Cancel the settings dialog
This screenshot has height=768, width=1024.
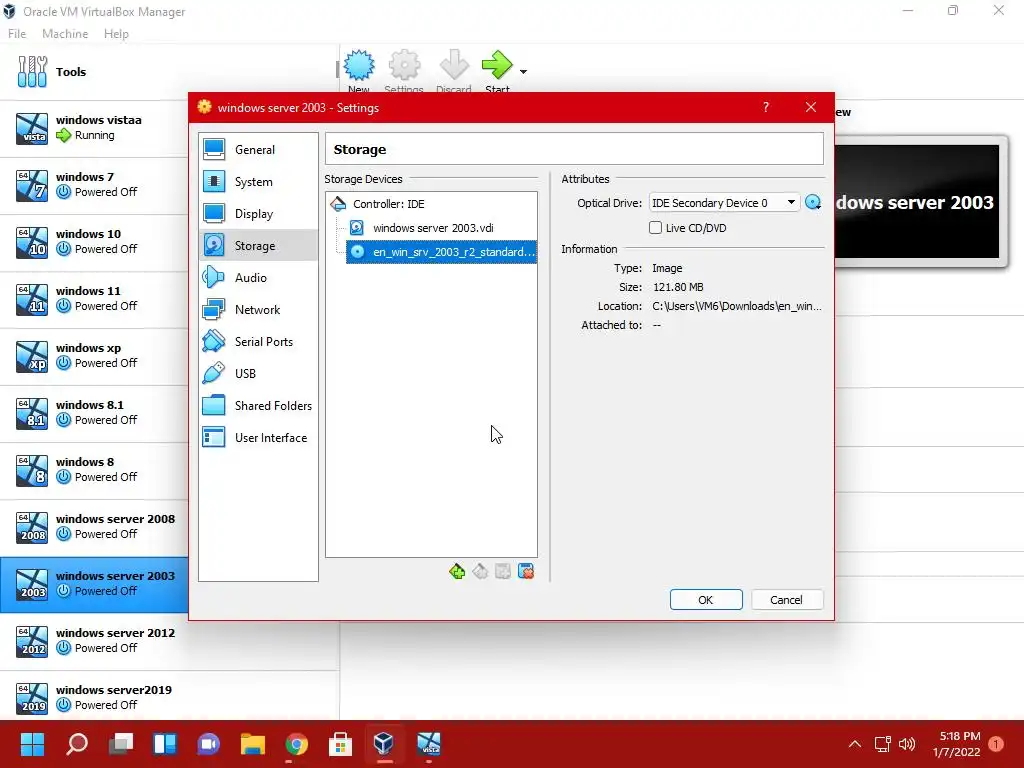(786, 600)
